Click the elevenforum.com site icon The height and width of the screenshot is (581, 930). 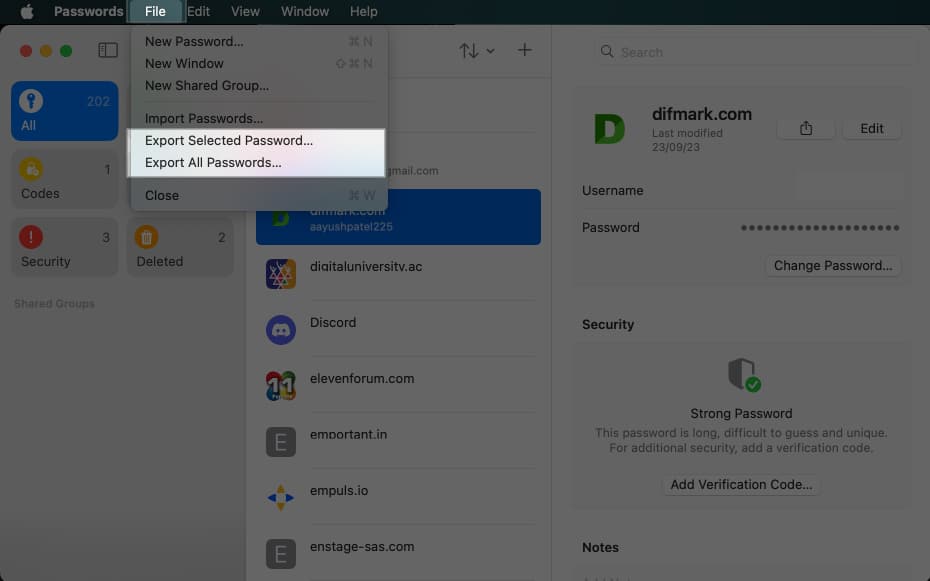click(x=281, y=385)
